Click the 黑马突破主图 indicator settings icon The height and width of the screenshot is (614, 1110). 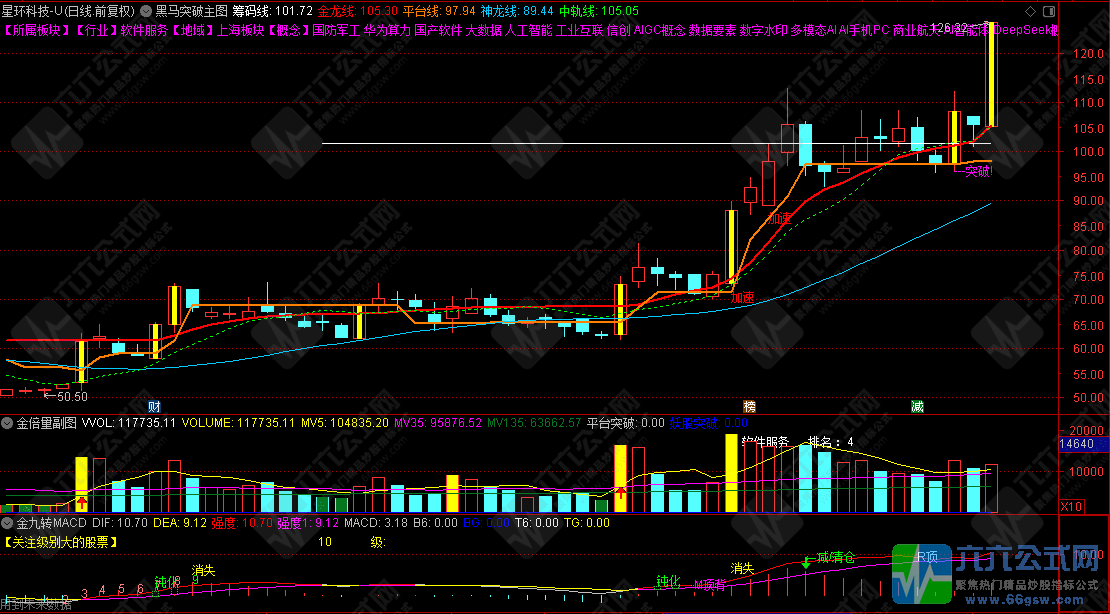pos(145,11)
